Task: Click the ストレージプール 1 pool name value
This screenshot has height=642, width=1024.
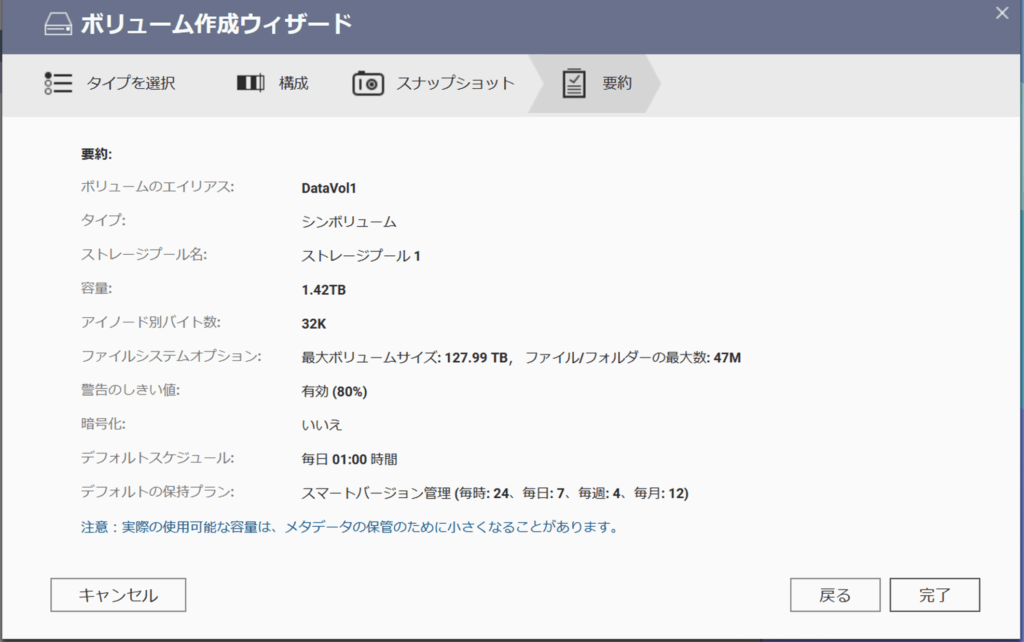Action: pos(361,255)
